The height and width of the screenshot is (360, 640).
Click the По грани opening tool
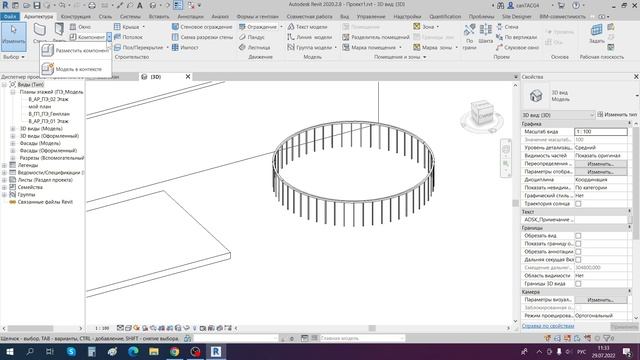click(469, 36)
